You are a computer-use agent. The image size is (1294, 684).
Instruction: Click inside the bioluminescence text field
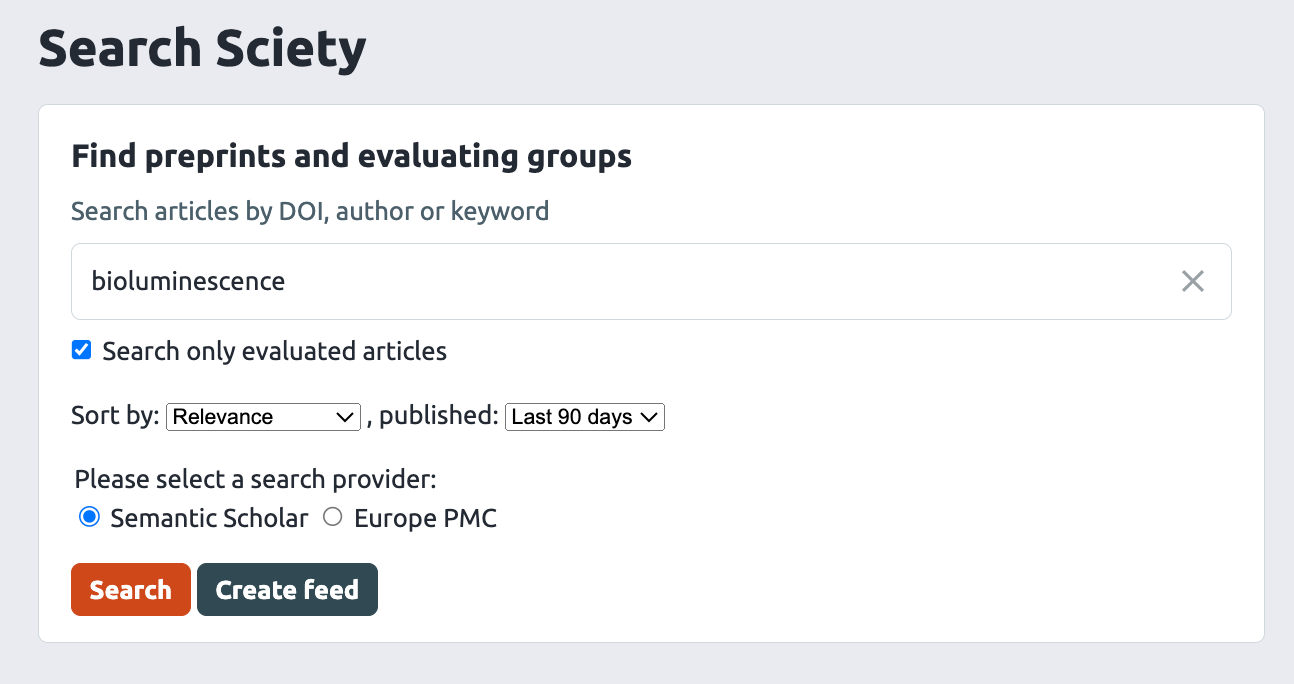tap(400, 281)
